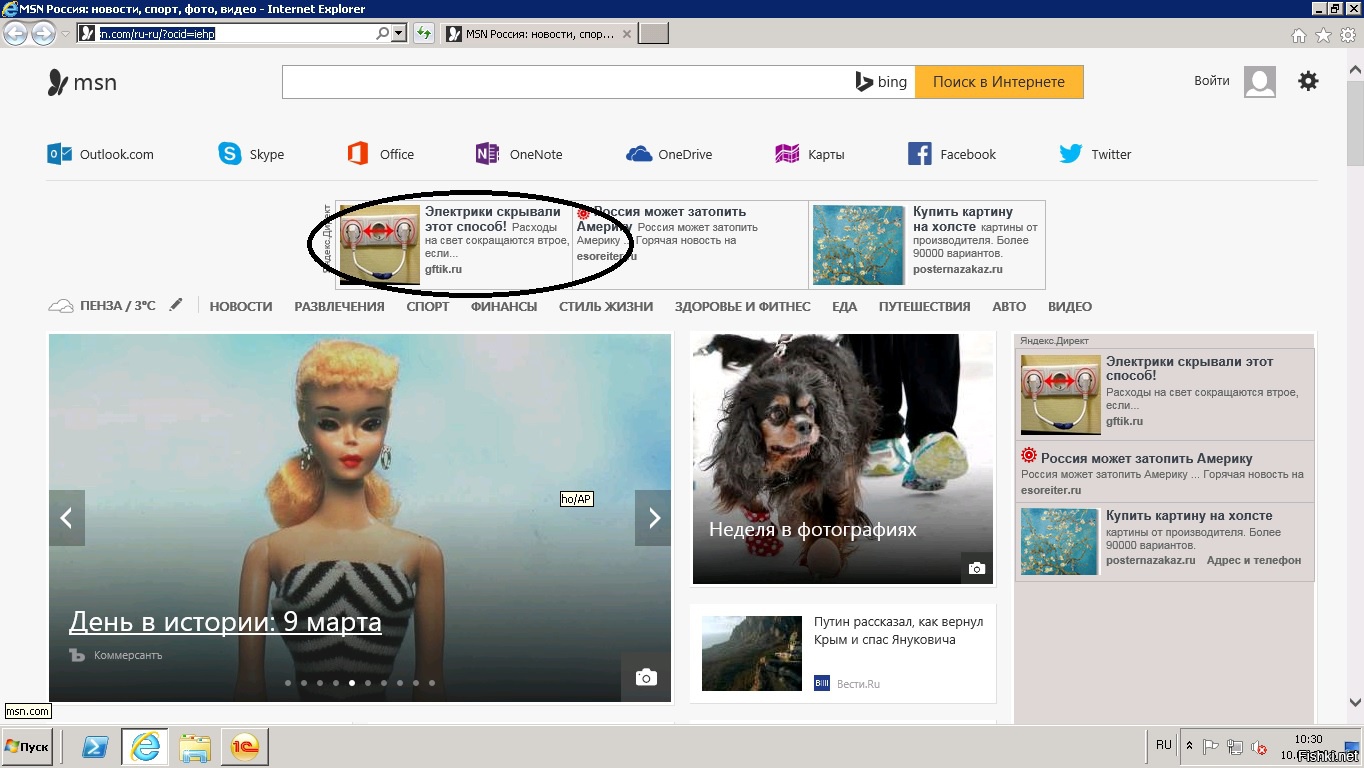Open the Internet Explorer tools gear

1347,35
